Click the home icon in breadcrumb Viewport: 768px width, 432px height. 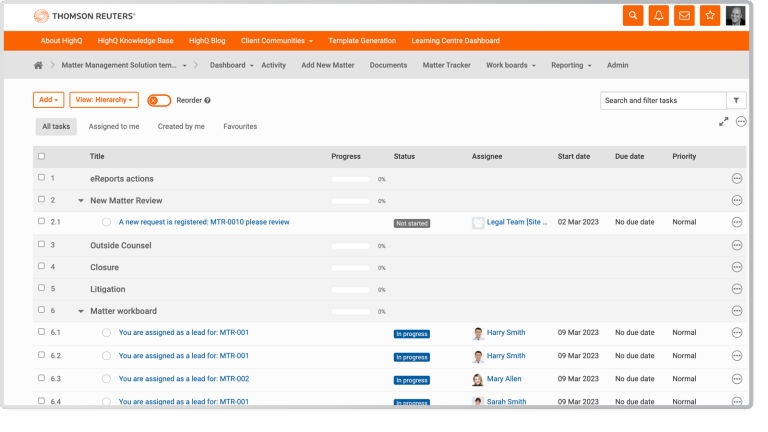pos(39,66)
